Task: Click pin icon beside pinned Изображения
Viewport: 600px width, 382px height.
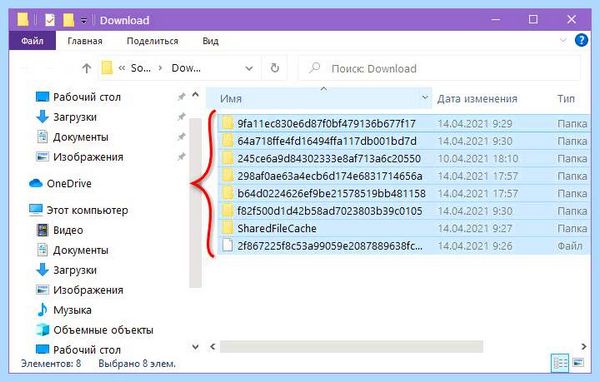Action: pyautogui.click(x=181, y=157)
